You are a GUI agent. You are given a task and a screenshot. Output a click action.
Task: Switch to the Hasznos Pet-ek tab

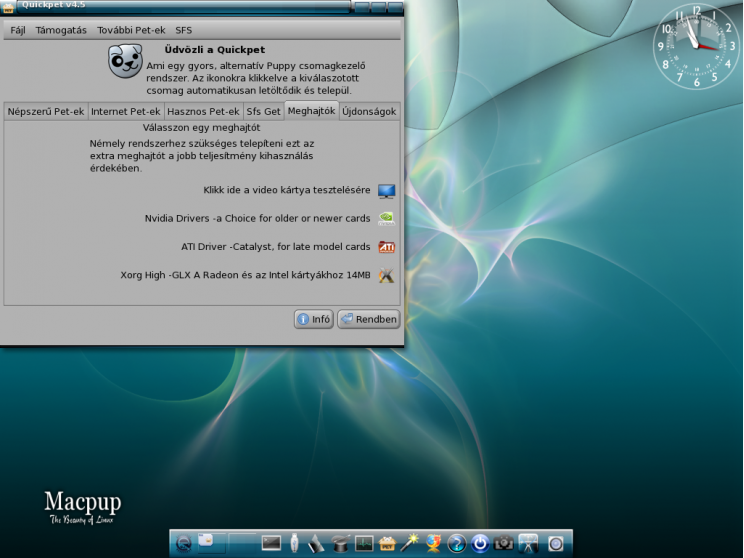click(x=204, y=112)
